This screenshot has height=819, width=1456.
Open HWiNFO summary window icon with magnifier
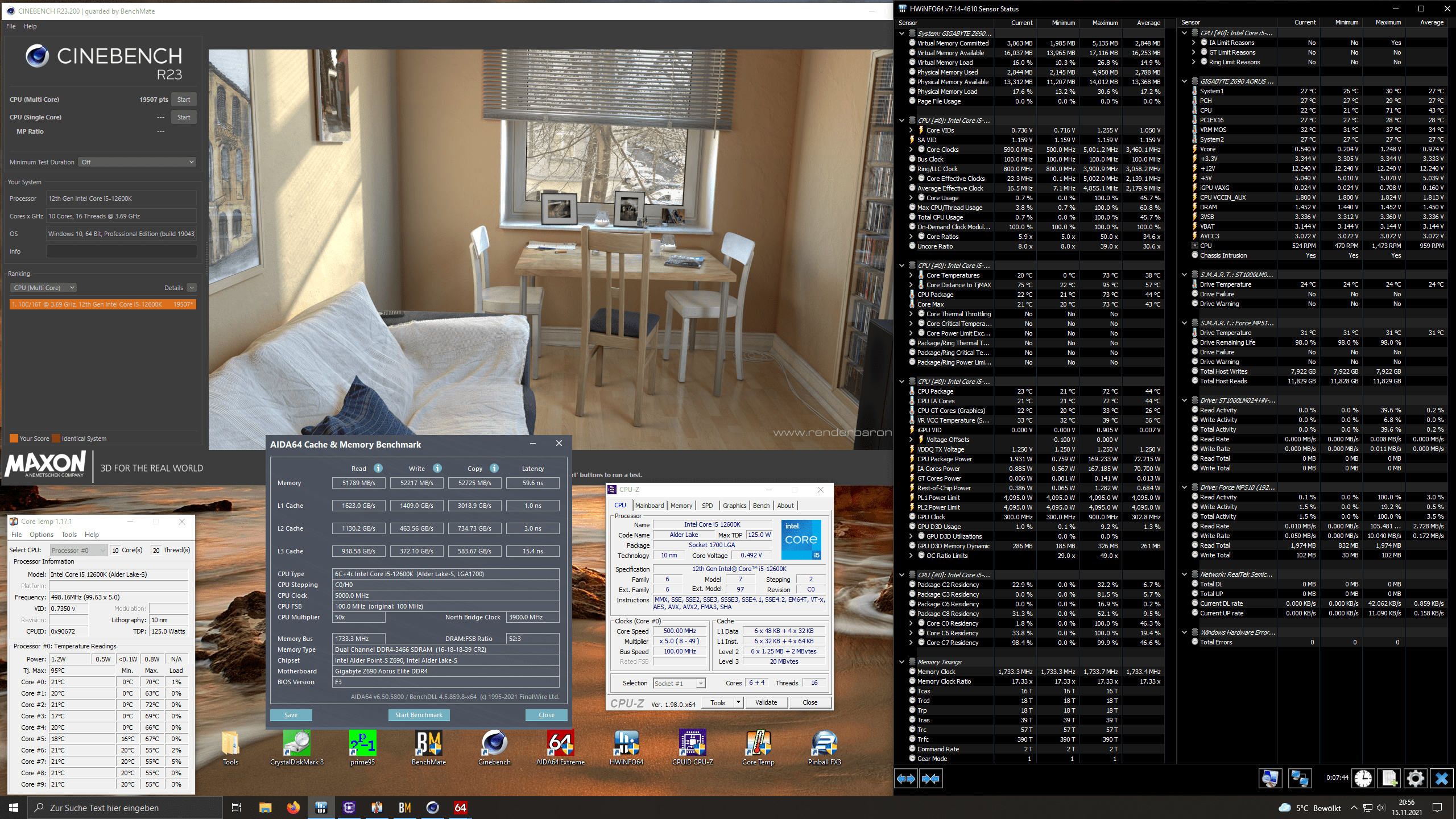point(1270,778)
